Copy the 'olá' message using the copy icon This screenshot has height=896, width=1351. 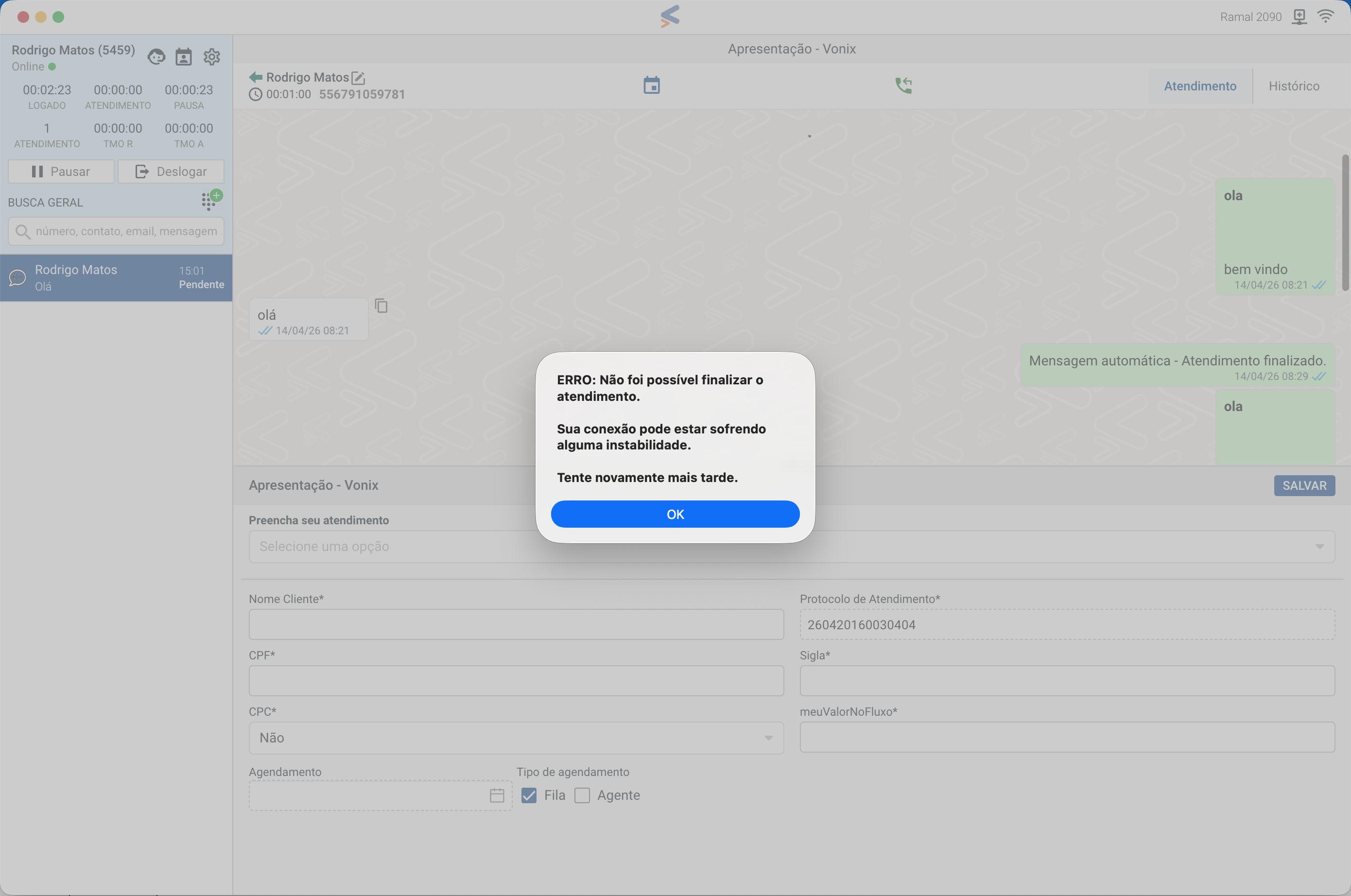(381, 306)
